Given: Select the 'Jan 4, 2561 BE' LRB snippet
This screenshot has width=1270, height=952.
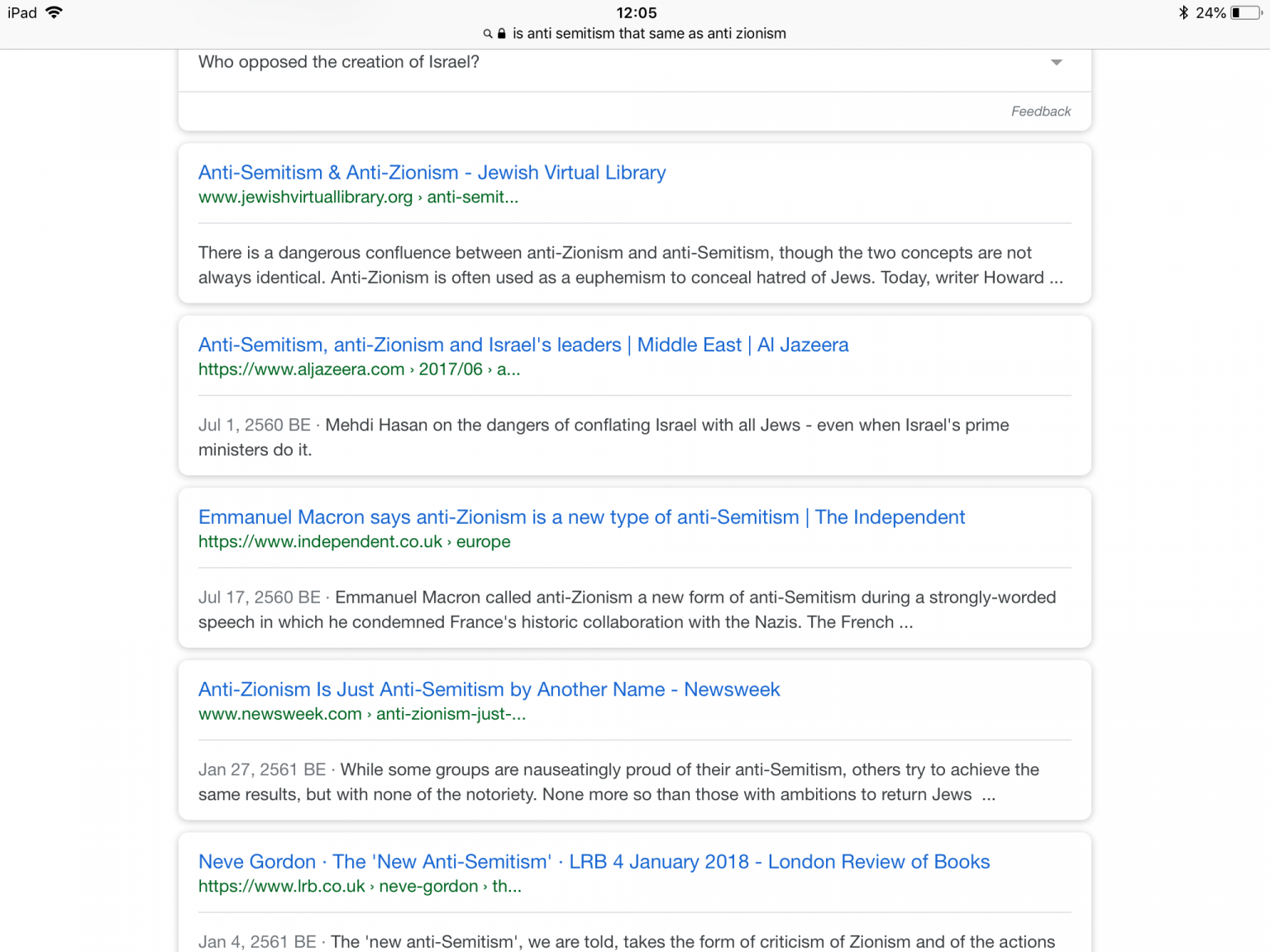Looking at the screenshot, I should (627, 941).
